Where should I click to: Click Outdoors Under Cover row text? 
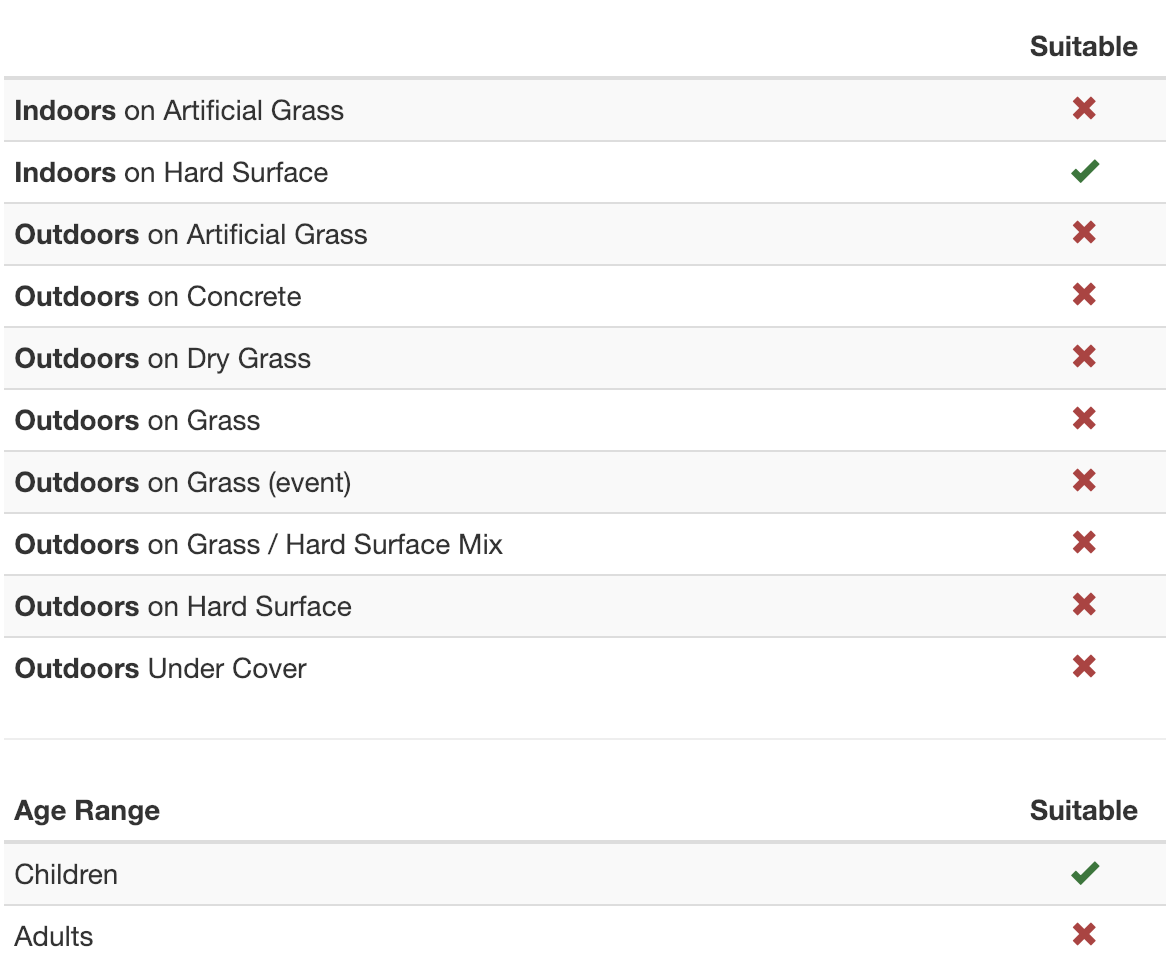(160, 669)
